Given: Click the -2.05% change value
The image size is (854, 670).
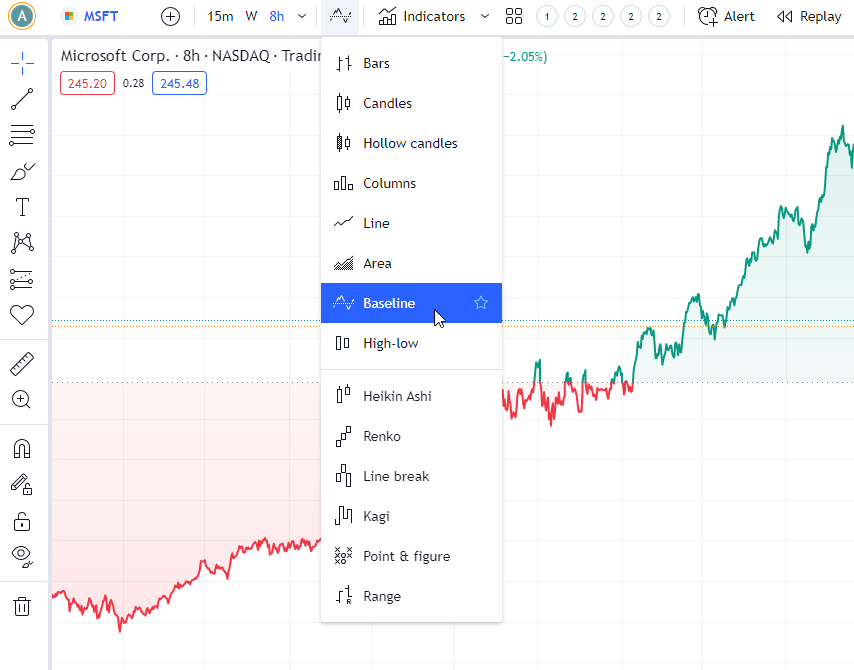Looking at the screenshot, I should [524, 57].
